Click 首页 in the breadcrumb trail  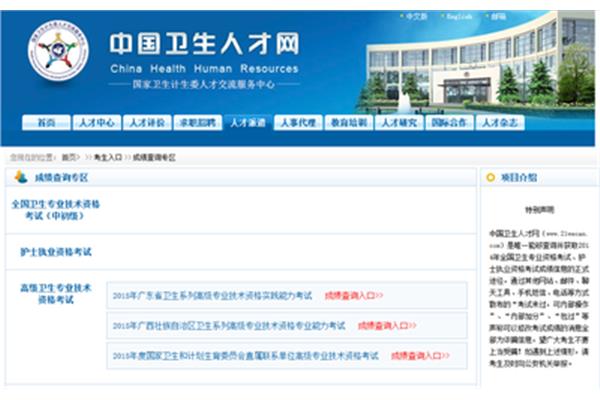[69, 157]
